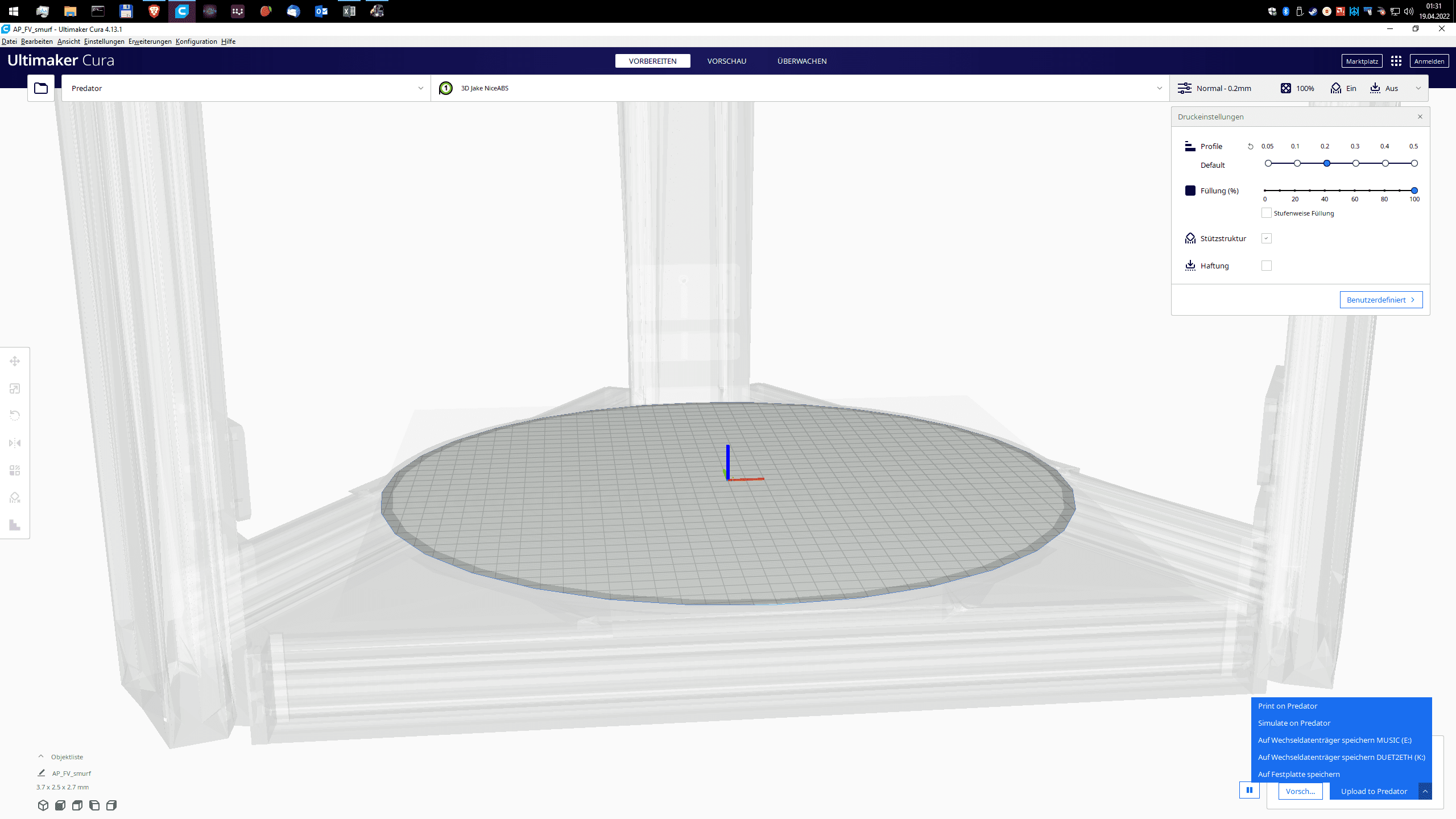Click the open file folder icon
Viewport: 1456px width, 819px height.
41,88
